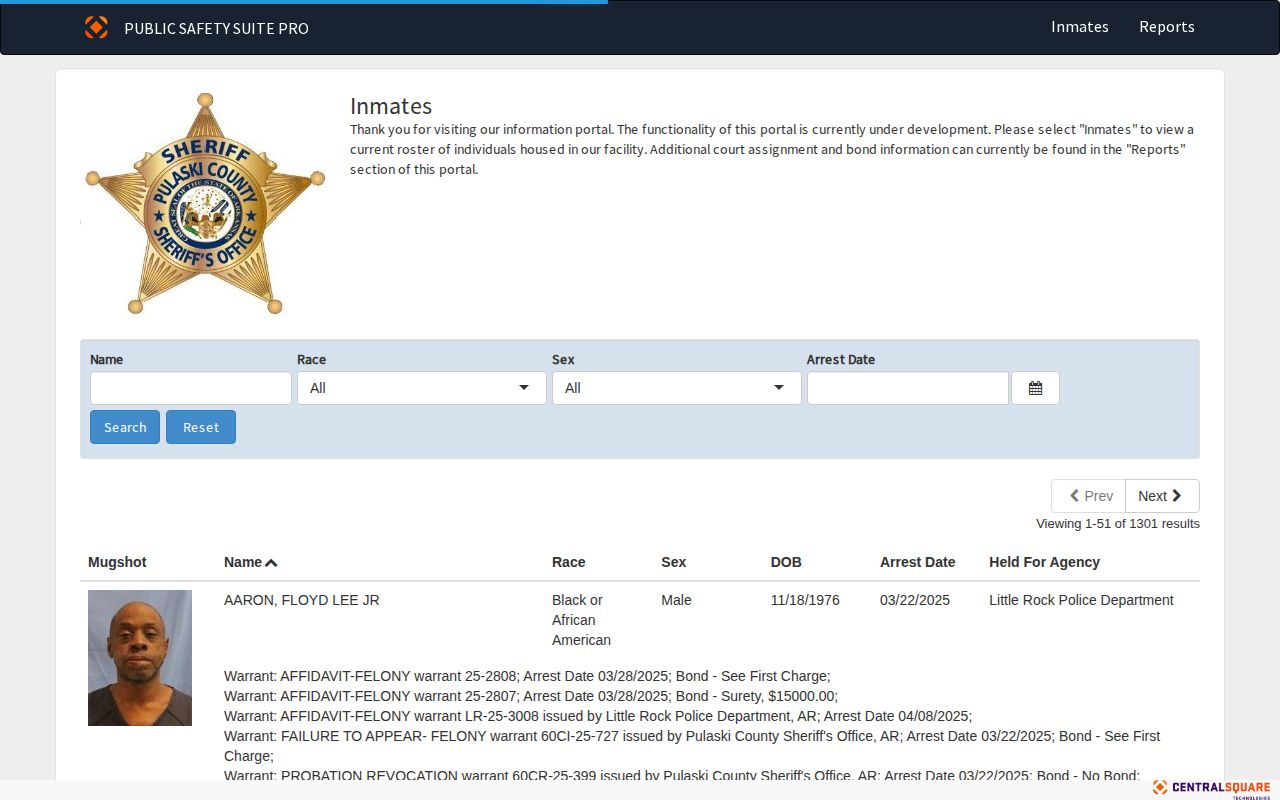The height and width of the screenshot is (800, 1280).
Task: Click arrest date cell 03/22/2025
Action: [x=915, y=600]
